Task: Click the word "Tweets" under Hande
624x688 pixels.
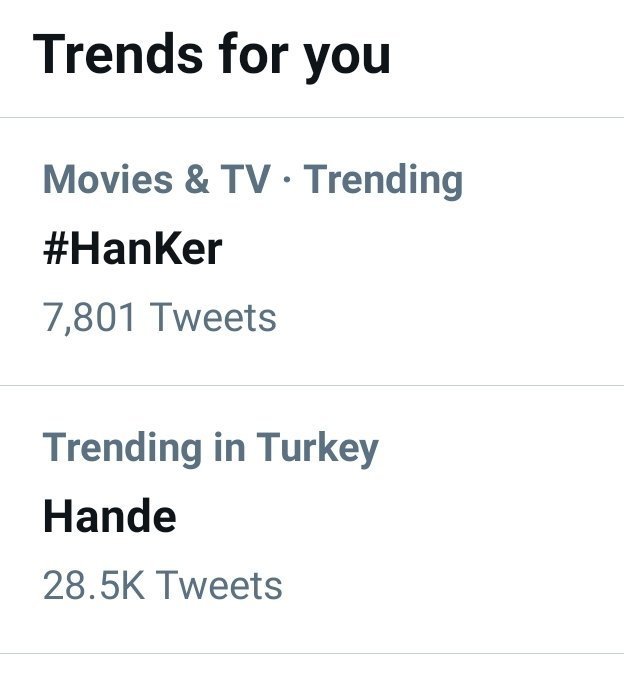Action: (x=218, y=585)
